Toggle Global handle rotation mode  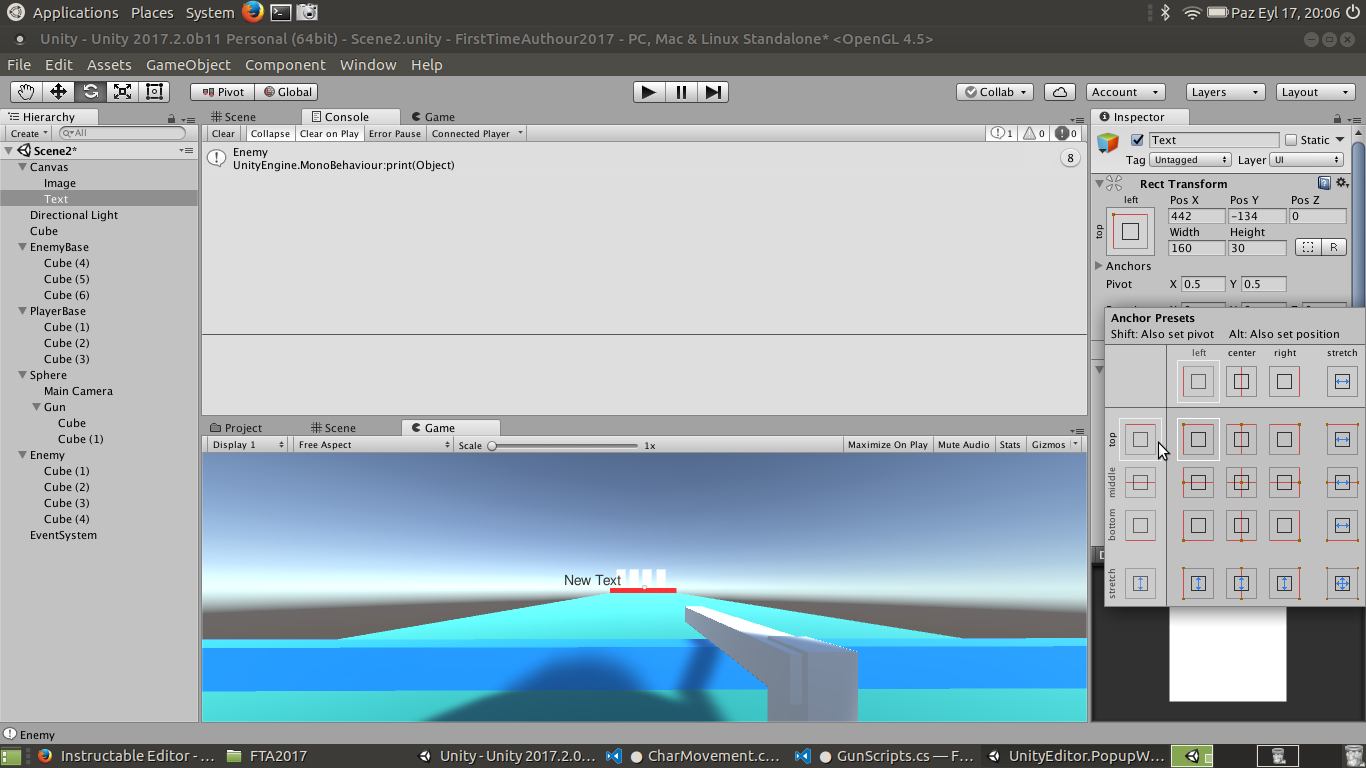(x=287, y=92)
